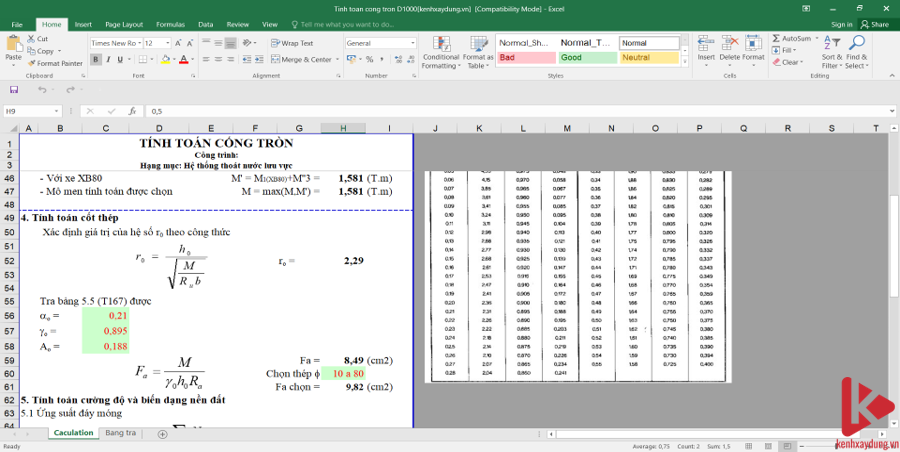Click the Save icon in quick access toolbar
The image size is (900, 452).
click(x=14, y=89)
